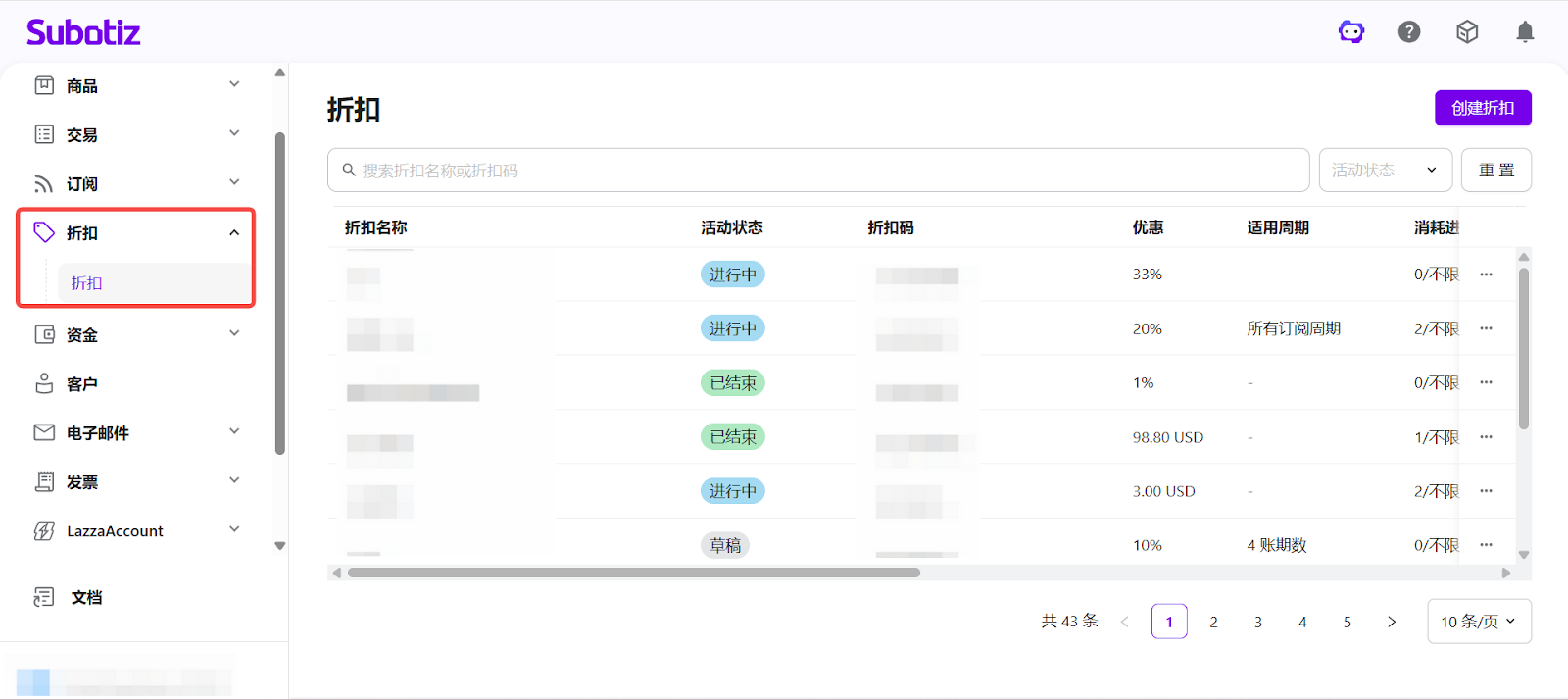The image size is (1568, 700).
Task: Open the cube box icon in header
Action: (1467, 32)
